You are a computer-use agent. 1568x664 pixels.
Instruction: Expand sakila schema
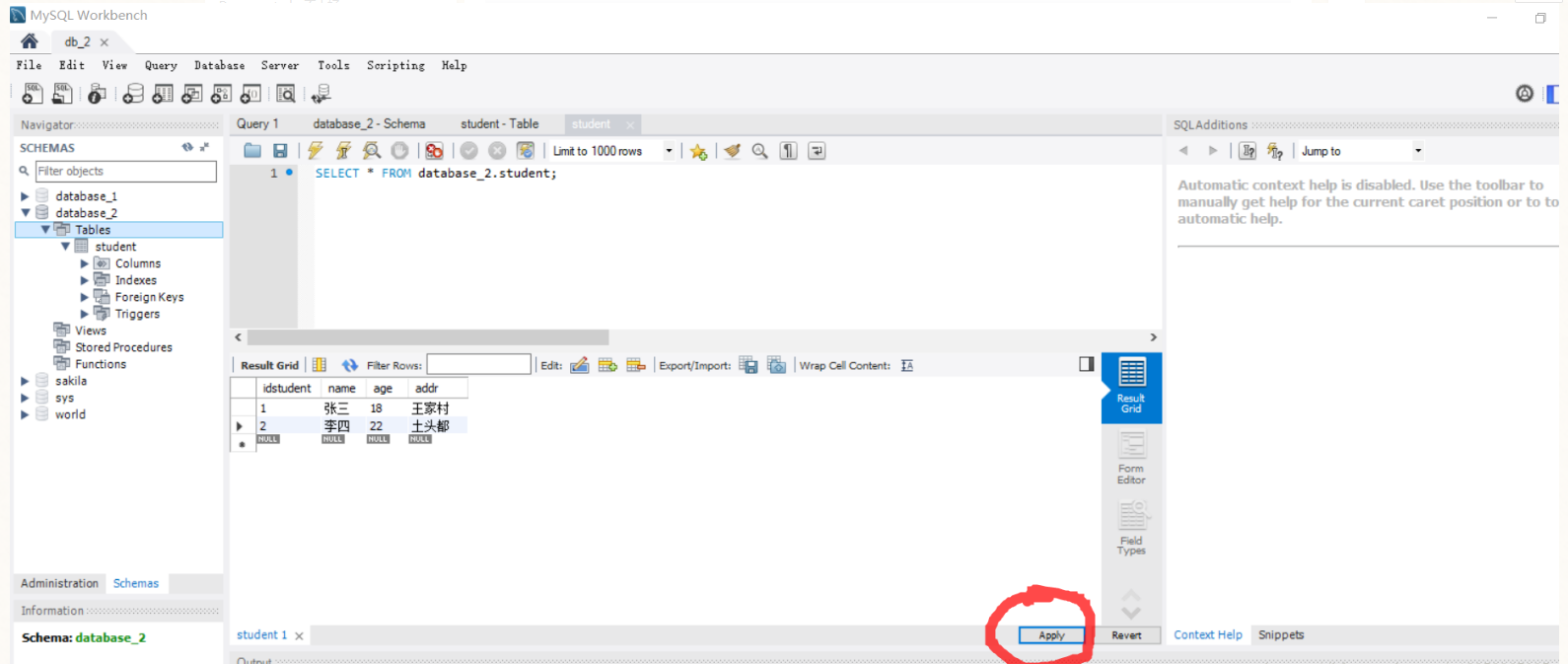tap(25, 381)
